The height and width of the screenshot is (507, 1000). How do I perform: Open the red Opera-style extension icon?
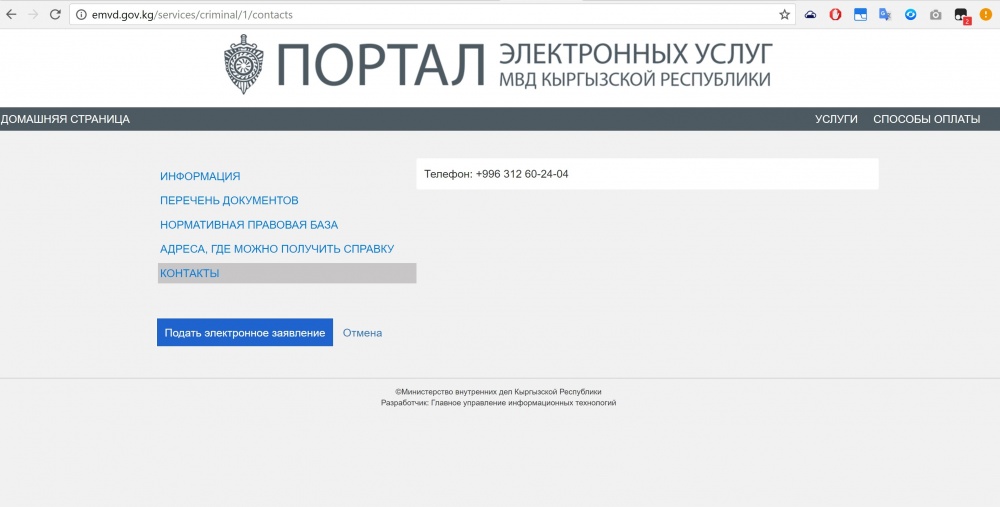(835, 15)
